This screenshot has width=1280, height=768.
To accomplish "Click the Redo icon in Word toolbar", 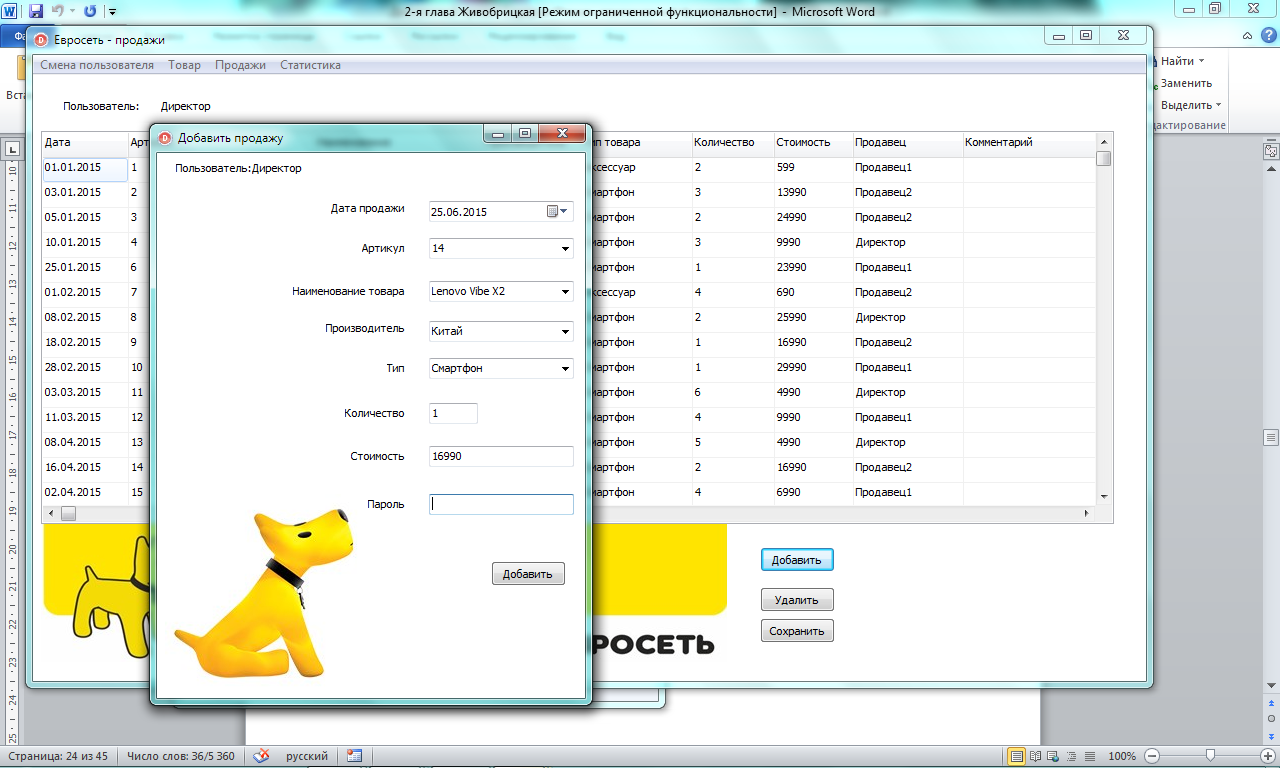I will pyautogui.click(x=90, y=11).
